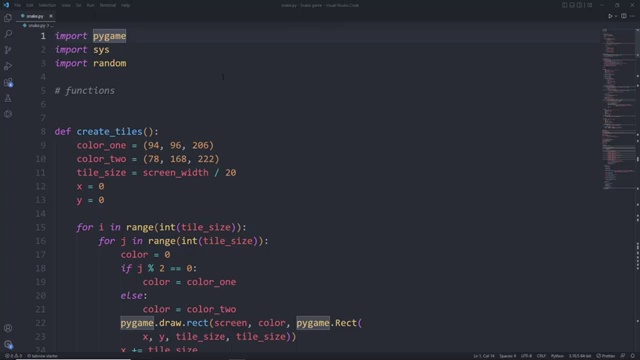Viewport: 640px width, 360px height.
Task: Change encoding via UTF-8 status item
Action: click(526, 356)
